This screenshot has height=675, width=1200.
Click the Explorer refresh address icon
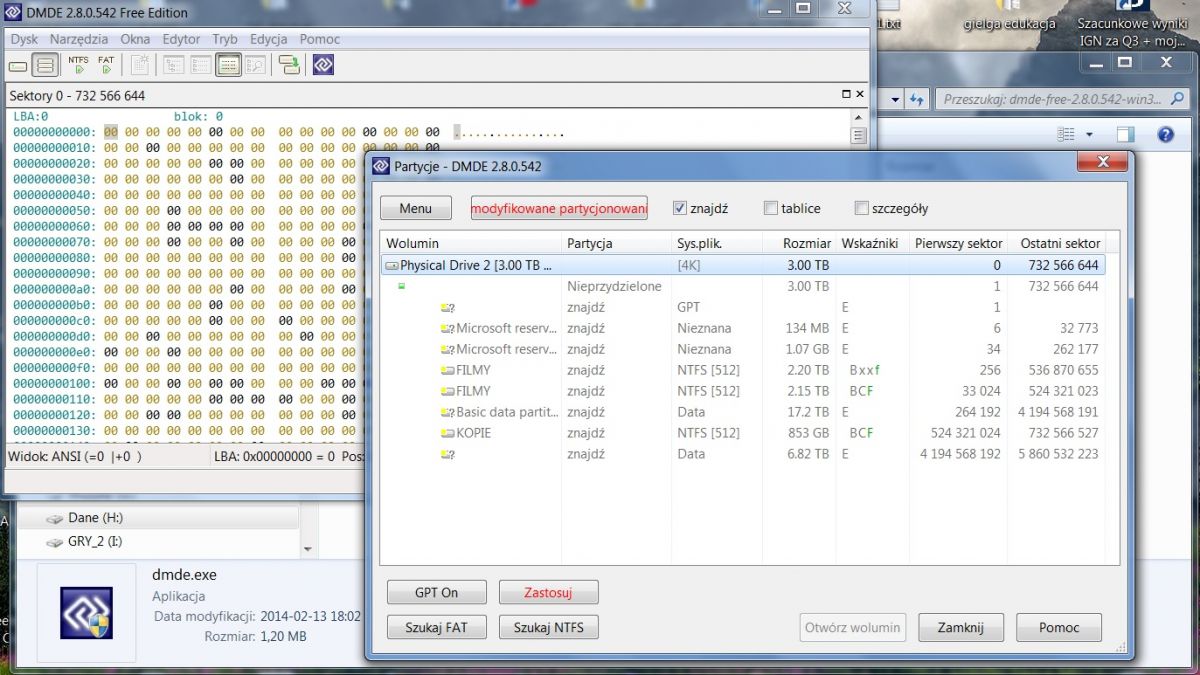[x=916, y=99]
